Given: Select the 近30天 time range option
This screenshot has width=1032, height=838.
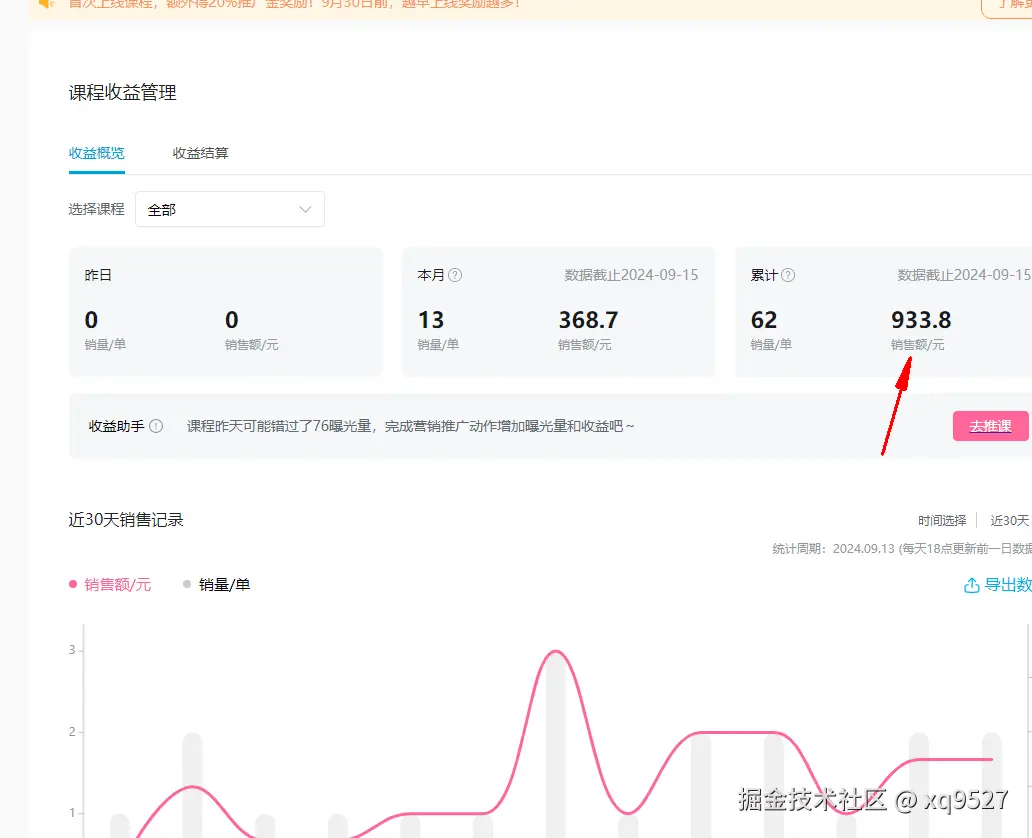Looking at the screenshot, I should [1010, 521].
